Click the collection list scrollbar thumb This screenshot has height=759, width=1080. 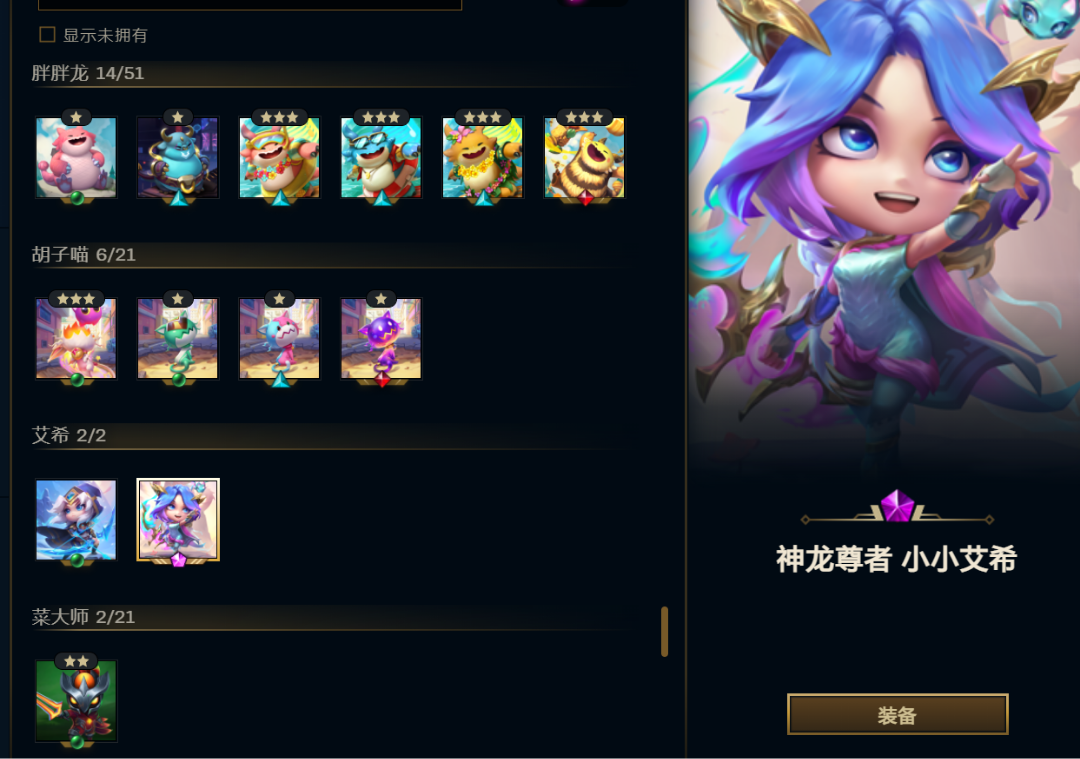click(x=665, y=632)
